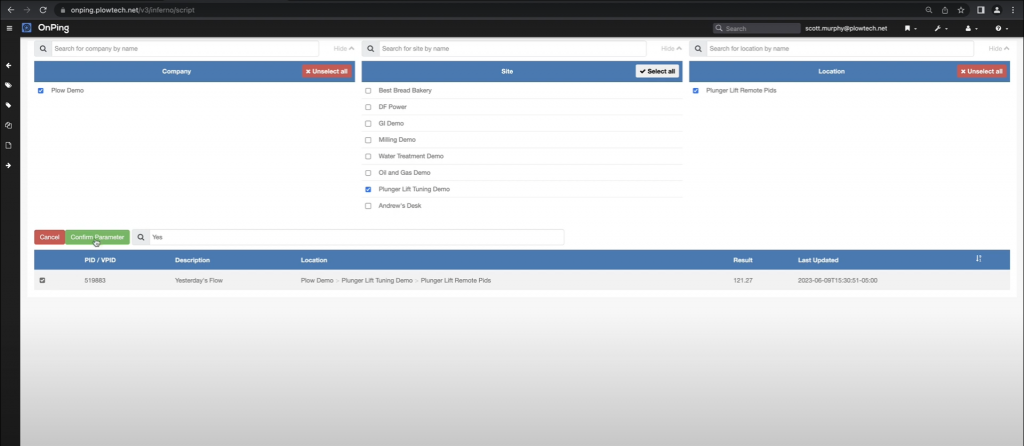Focus the Search for location field
The height and width of the screenshot is (446, 1024).
[x=840, y=49]
